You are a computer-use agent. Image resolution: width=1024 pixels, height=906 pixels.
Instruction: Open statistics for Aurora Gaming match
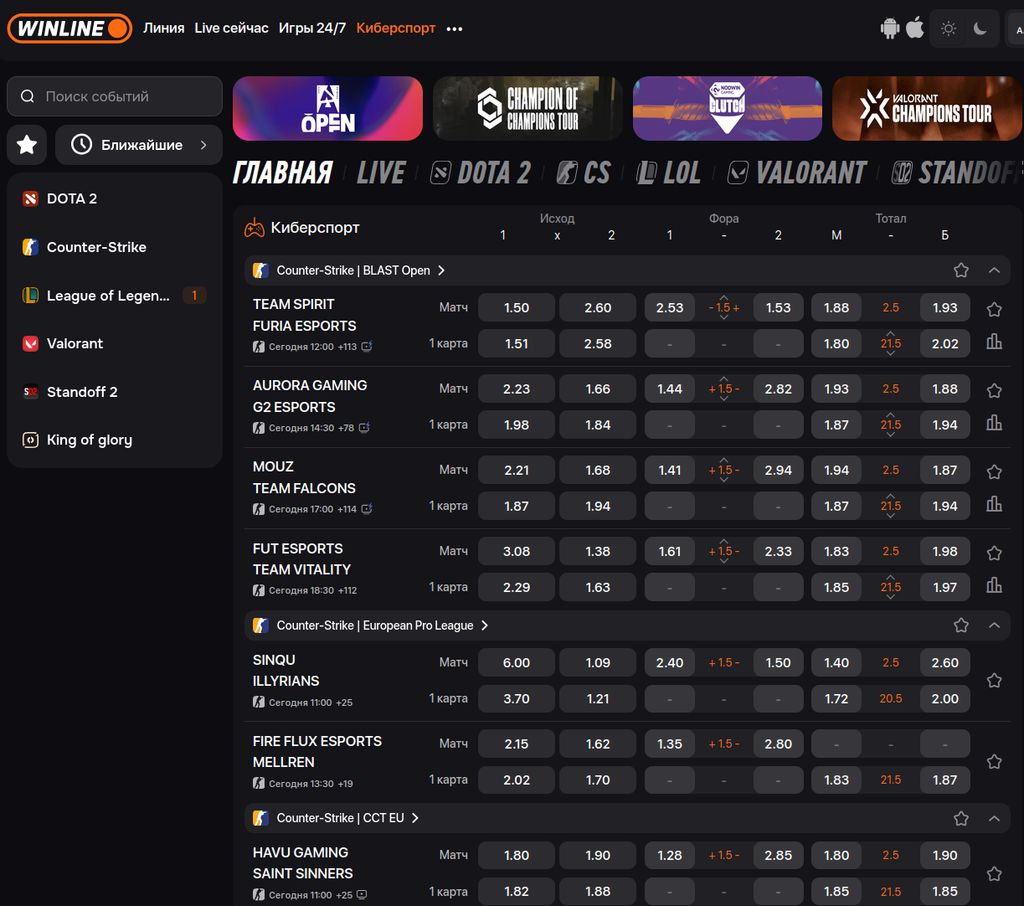pyautogui.click(x=994, y=423)
